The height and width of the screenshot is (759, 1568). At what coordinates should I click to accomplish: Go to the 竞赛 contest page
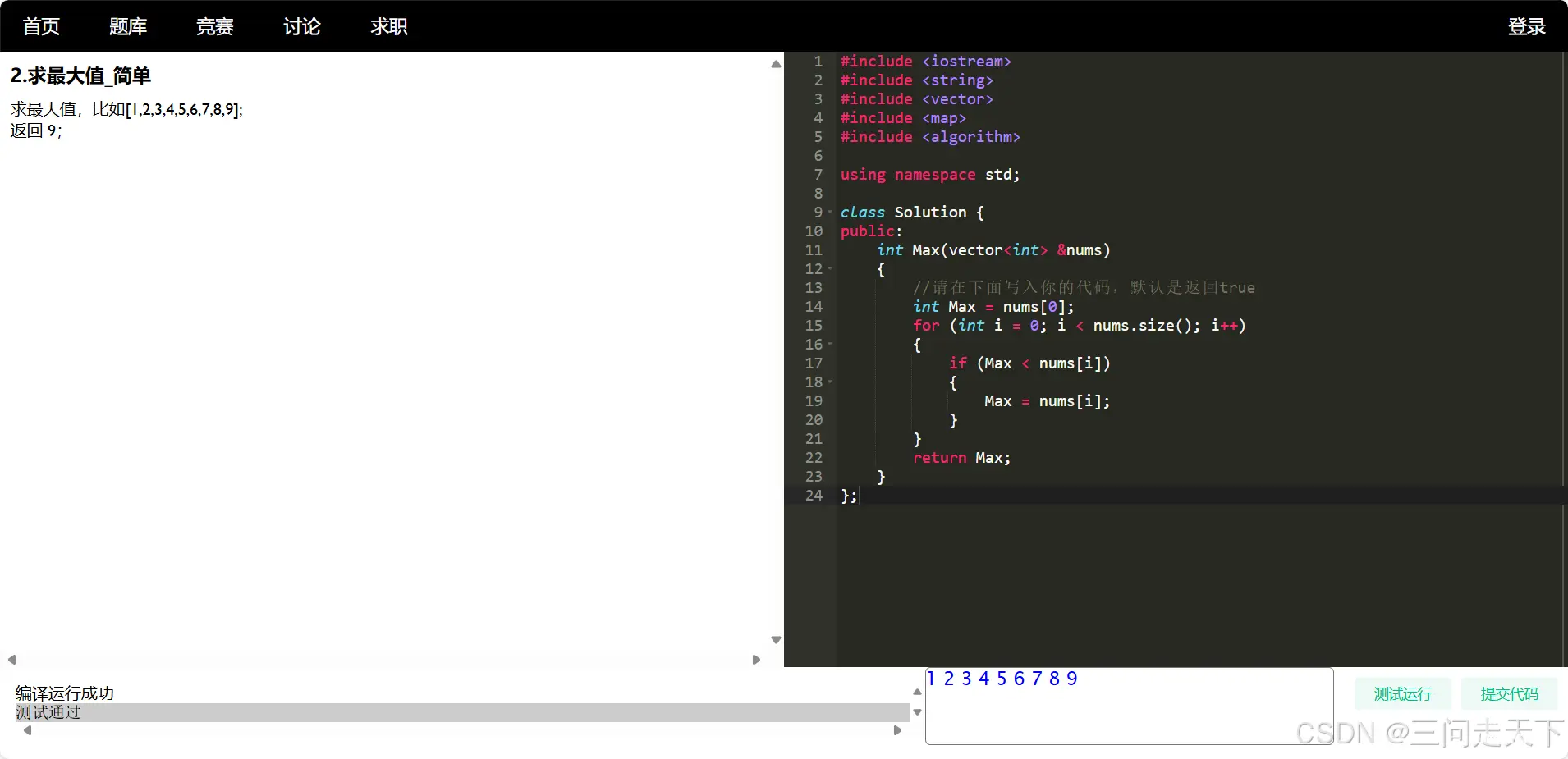[215, 26]
